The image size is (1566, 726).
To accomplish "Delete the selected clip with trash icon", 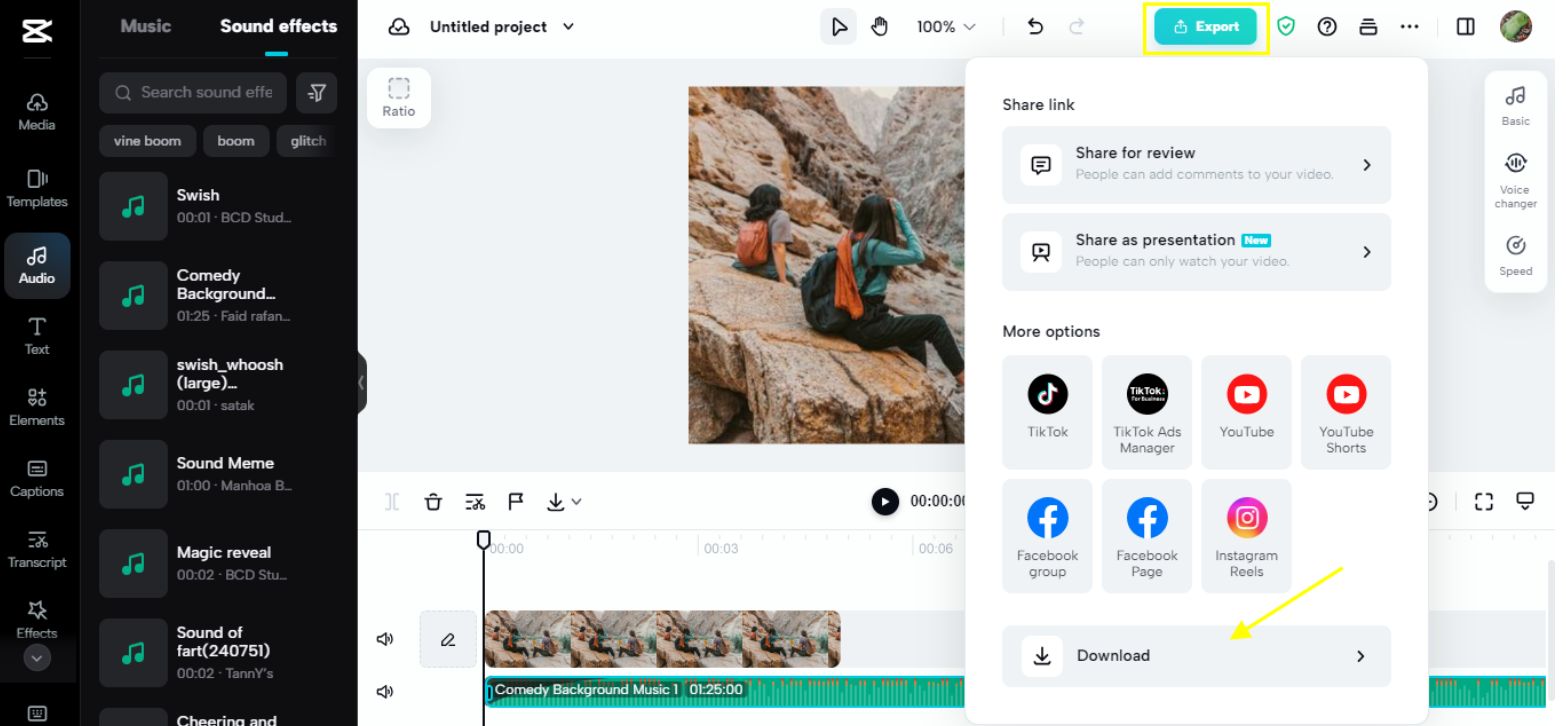I will (x=433, y=502).
